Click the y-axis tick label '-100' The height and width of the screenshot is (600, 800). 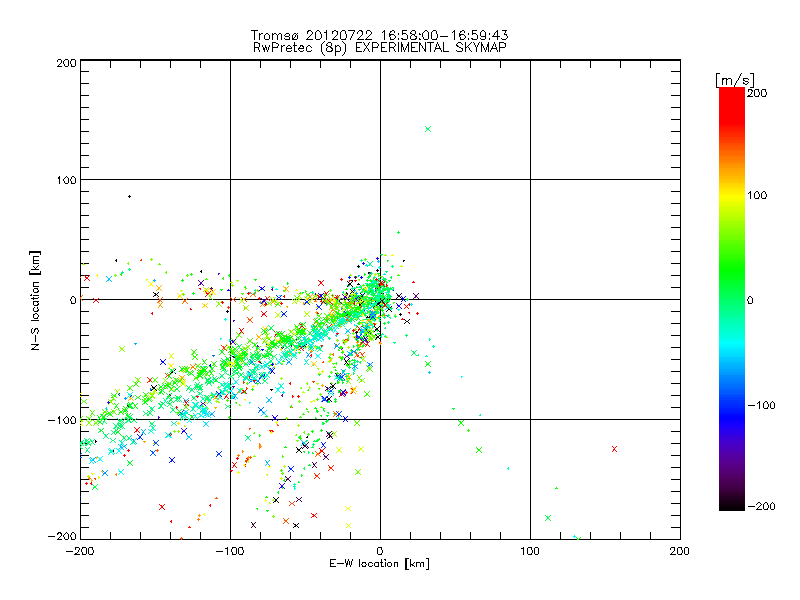coord(62,420)
